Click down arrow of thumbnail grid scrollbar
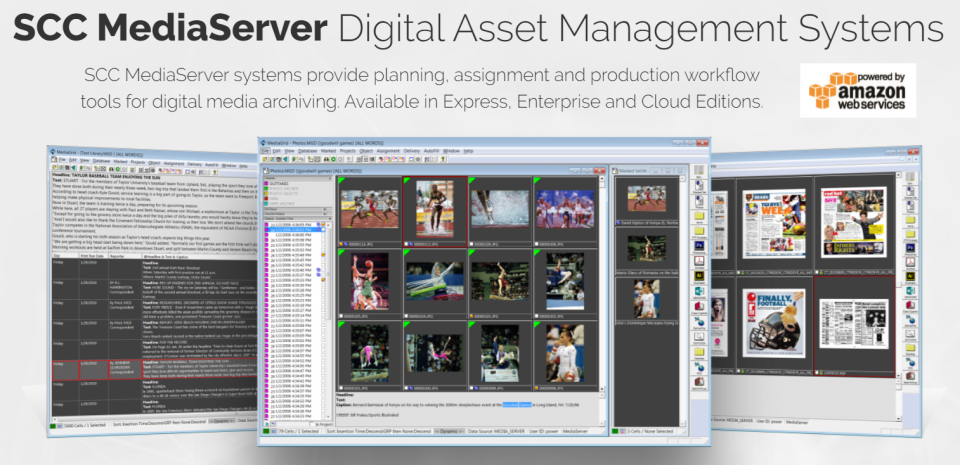Image resolution: width=960 pixels, height=465 pixels. [602, 389]
